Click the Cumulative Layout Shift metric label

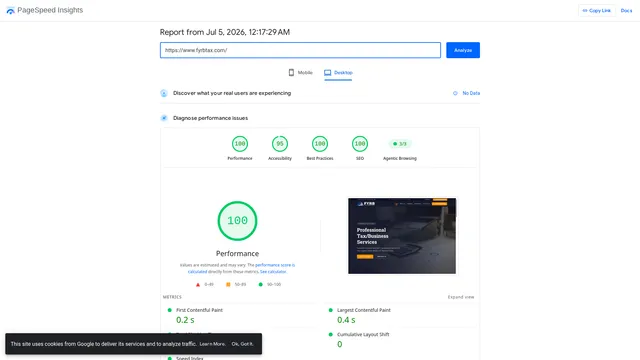point(363,335)
